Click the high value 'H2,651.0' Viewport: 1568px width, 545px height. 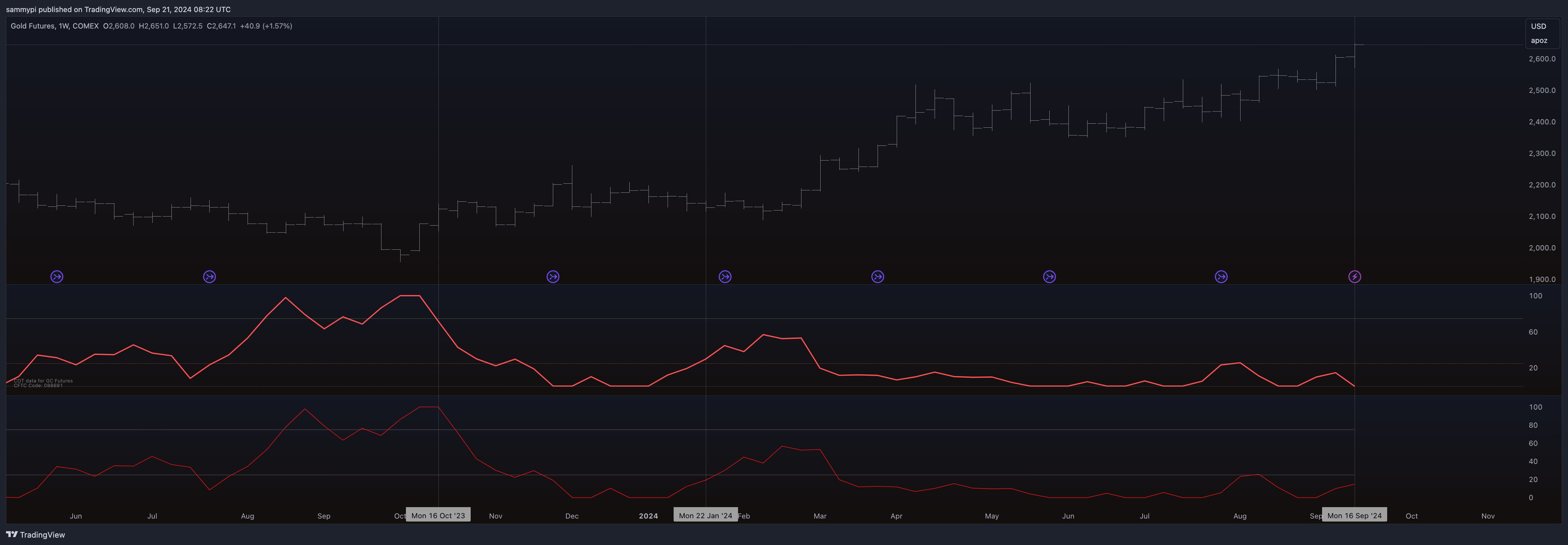(x=154, y=26)
